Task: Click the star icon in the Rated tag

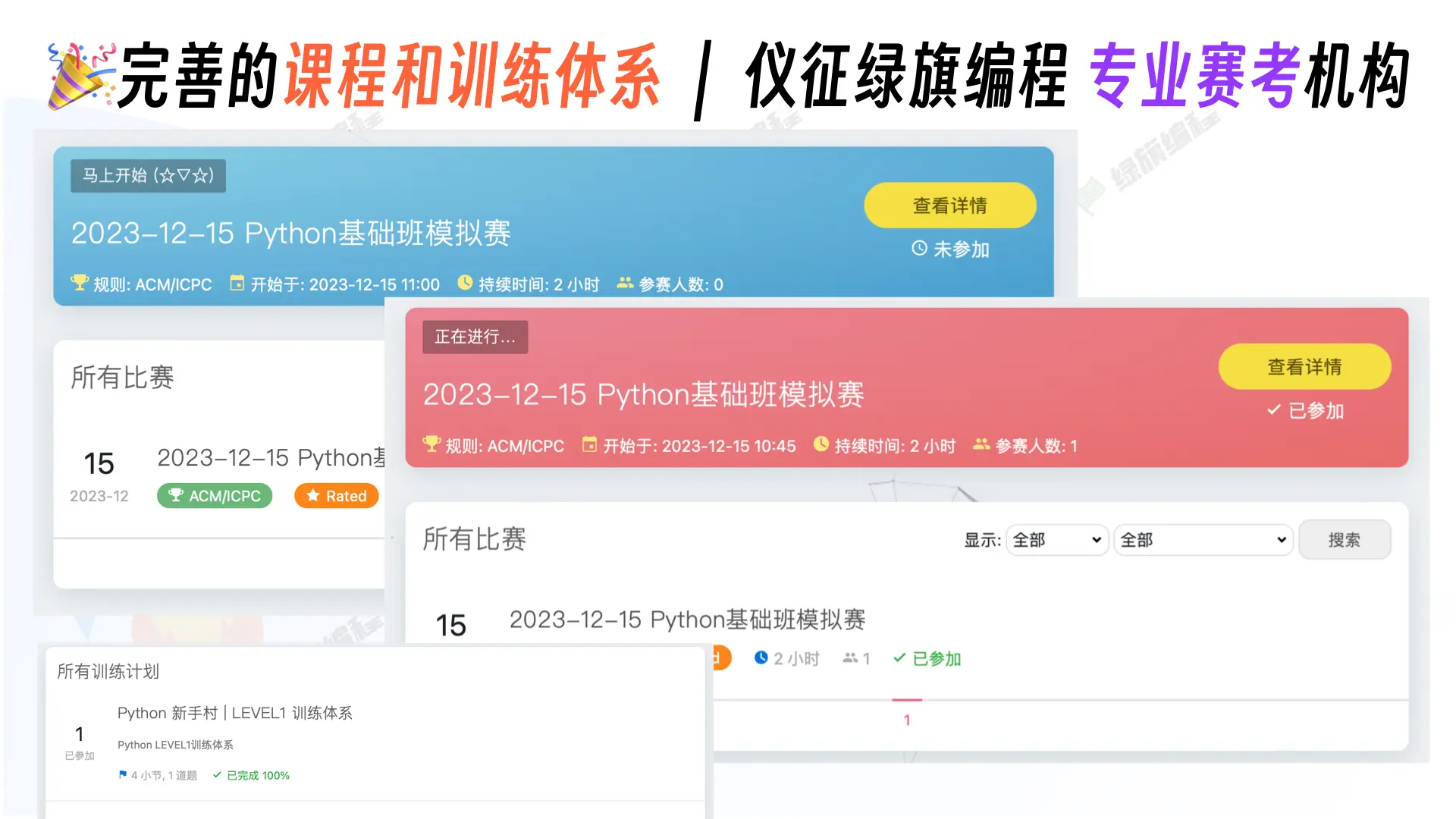Action: coord(313,495)
